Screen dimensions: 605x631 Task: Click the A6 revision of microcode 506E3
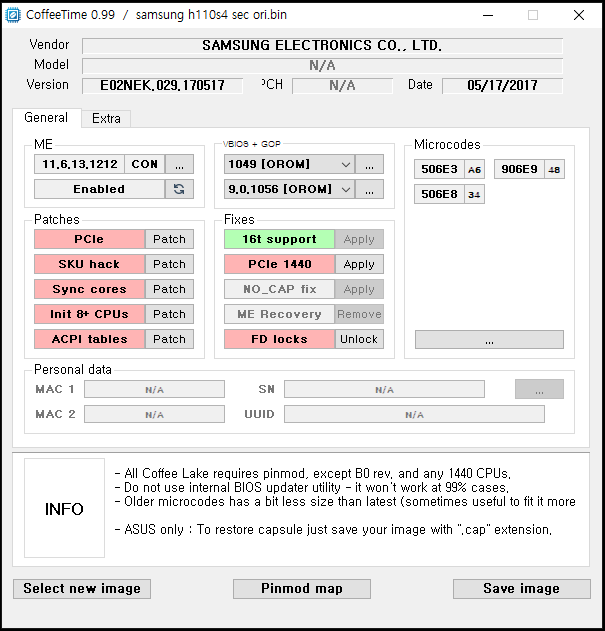pos(475,169)
